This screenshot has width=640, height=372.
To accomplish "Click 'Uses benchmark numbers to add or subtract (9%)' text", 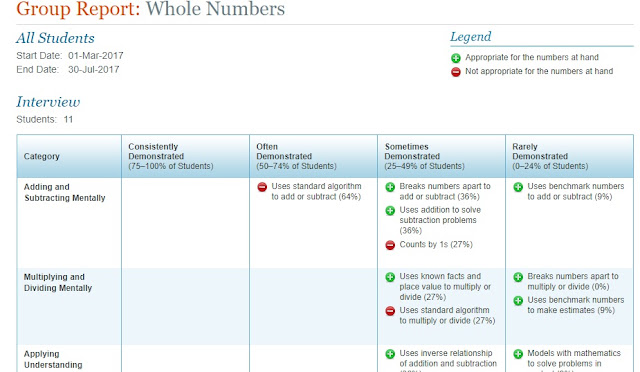I will pyautogui.click(x=576, y=192).
